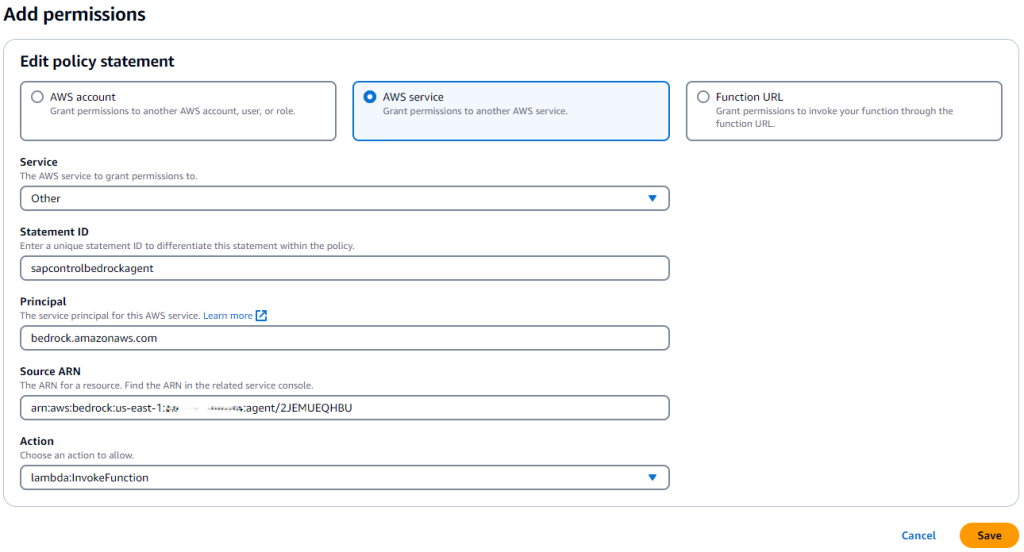Screen dimensions: 1024x552
Task: Click the Statement ID input field
Action: (344, 268)
